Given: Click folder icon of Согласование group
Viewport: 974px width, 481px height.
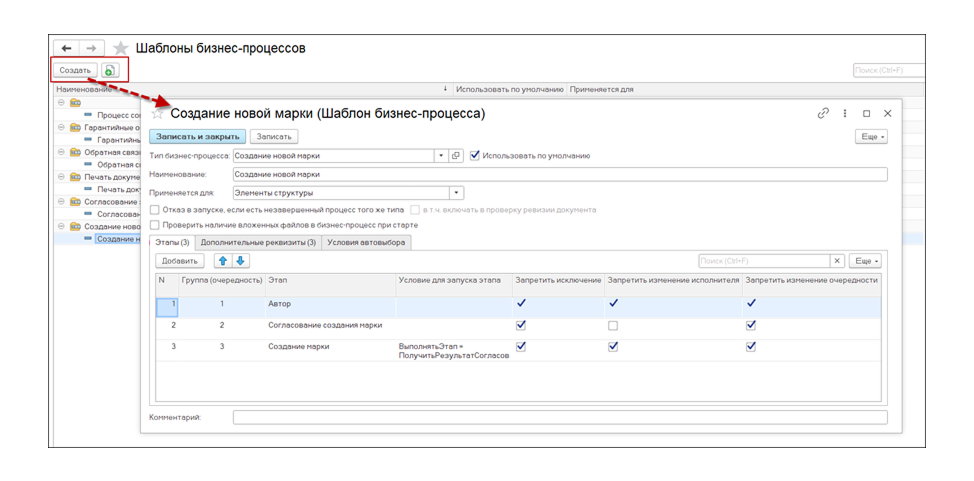Looking at the screenshot, I should [75, 201].
